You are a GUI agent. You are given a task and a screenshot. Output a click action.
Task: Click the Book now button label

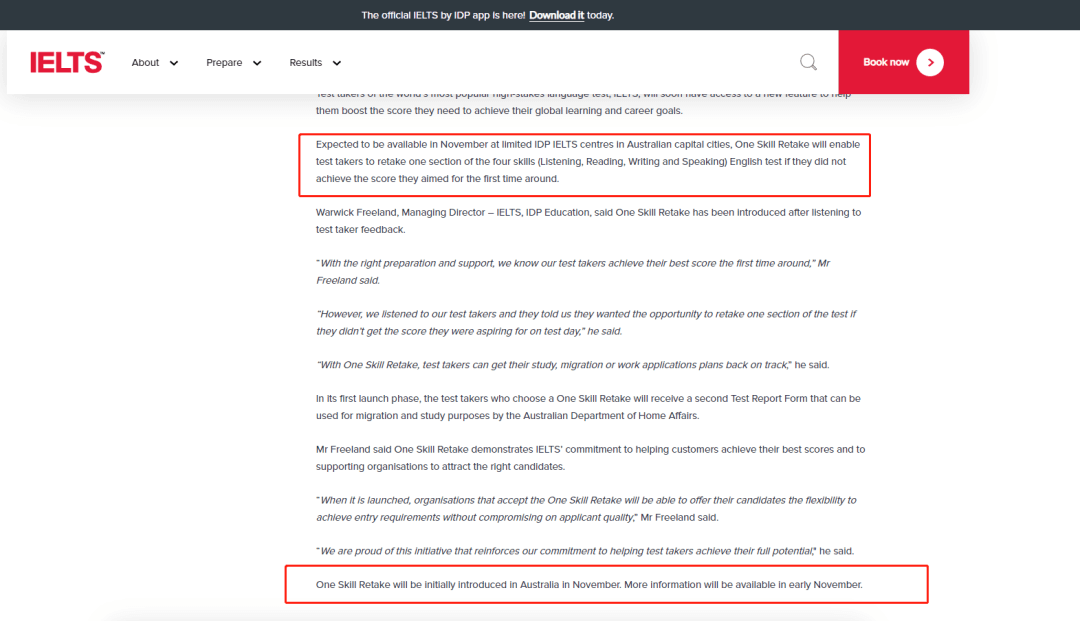(x=886, y=63)
